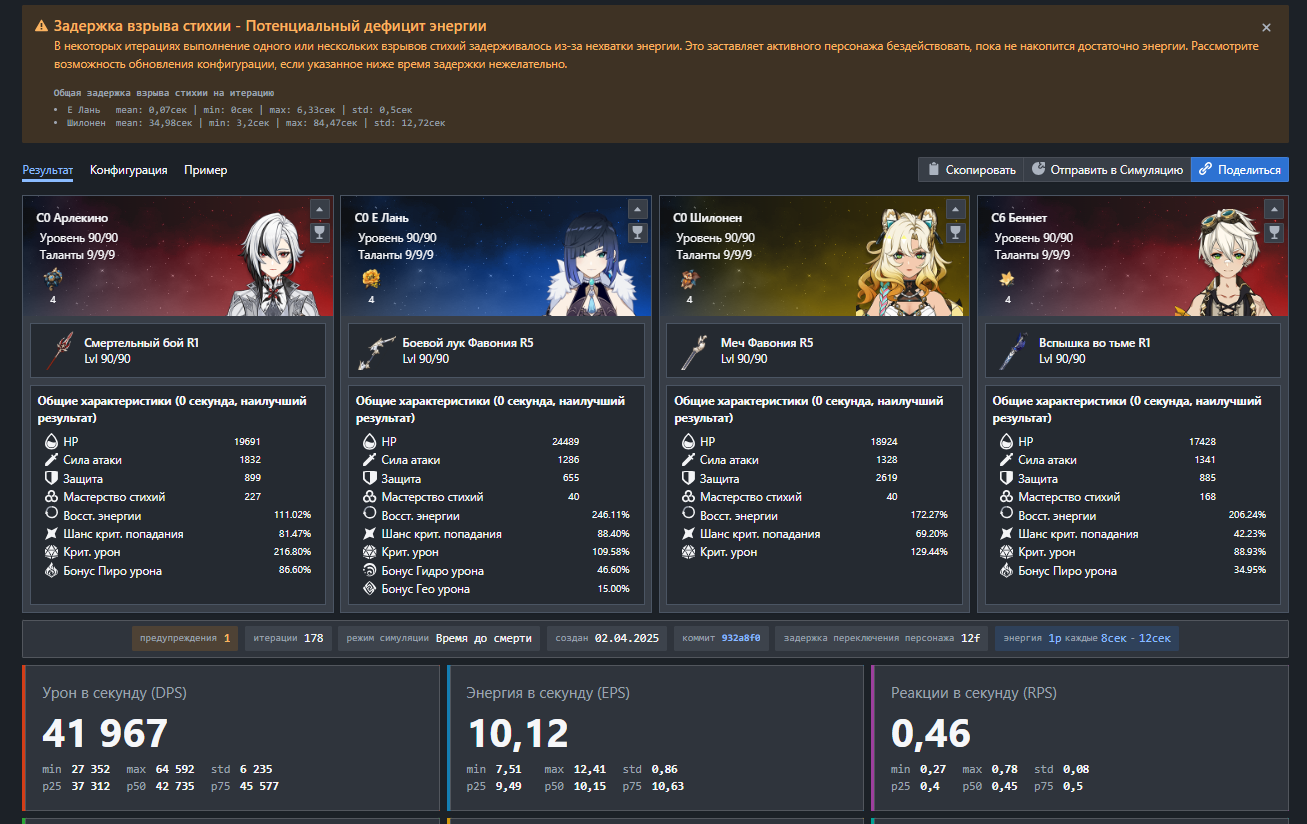1307x824 pixels.
Task: Click the Урон в секунду (DPS) card
Action: 231,738
